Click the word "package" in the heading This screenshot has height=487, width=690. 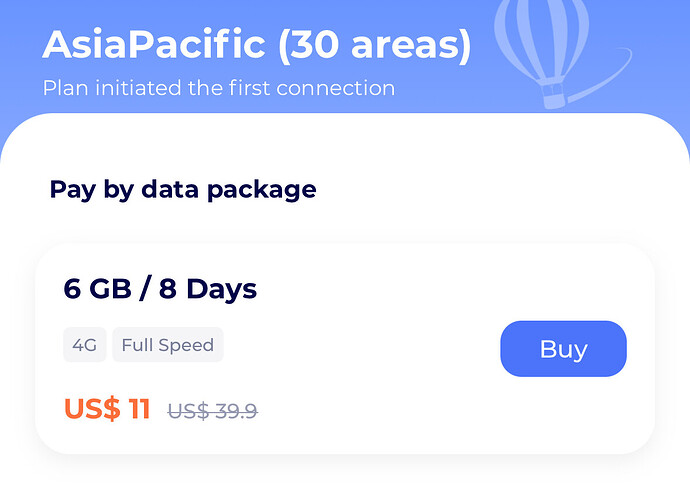(261, 190)
